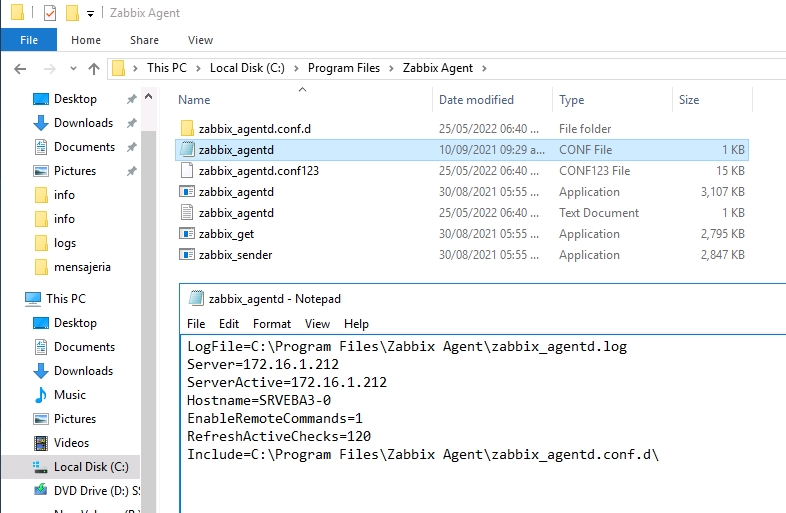Image resolution: width=786 pixels, height=513 pixels.
Task: Open the Share ribbon tab
Action: click(x=144, y=40)
